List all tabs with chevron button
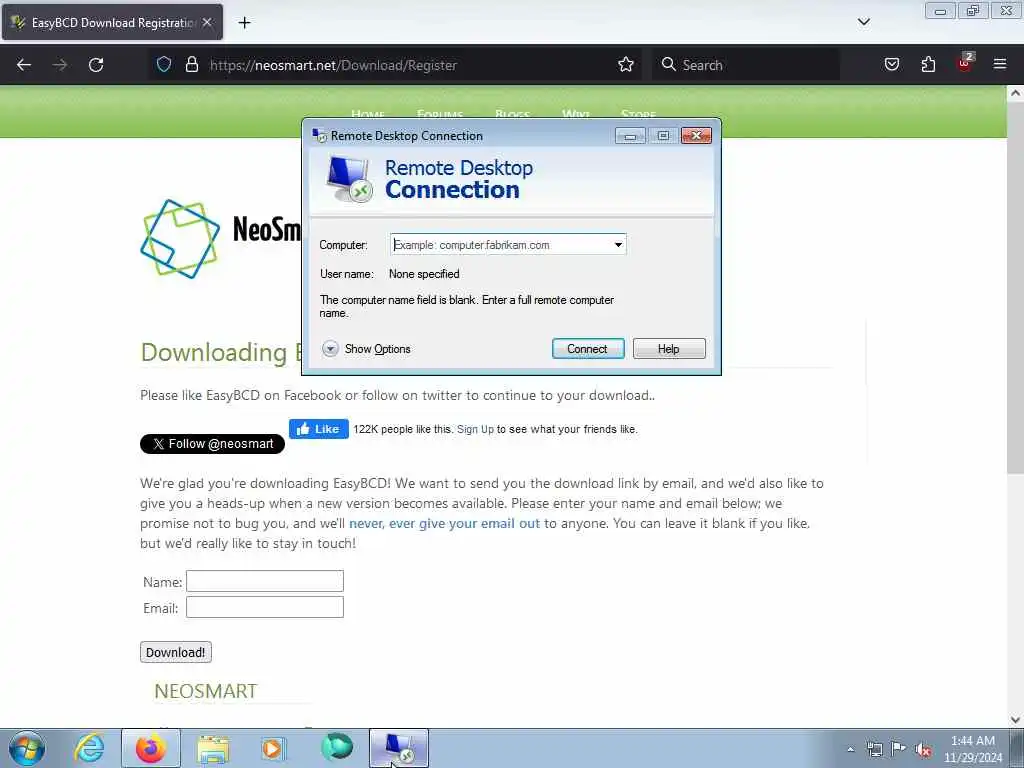Image resolution: width=1024 pixels, height=768 pixels. (863, 22)
